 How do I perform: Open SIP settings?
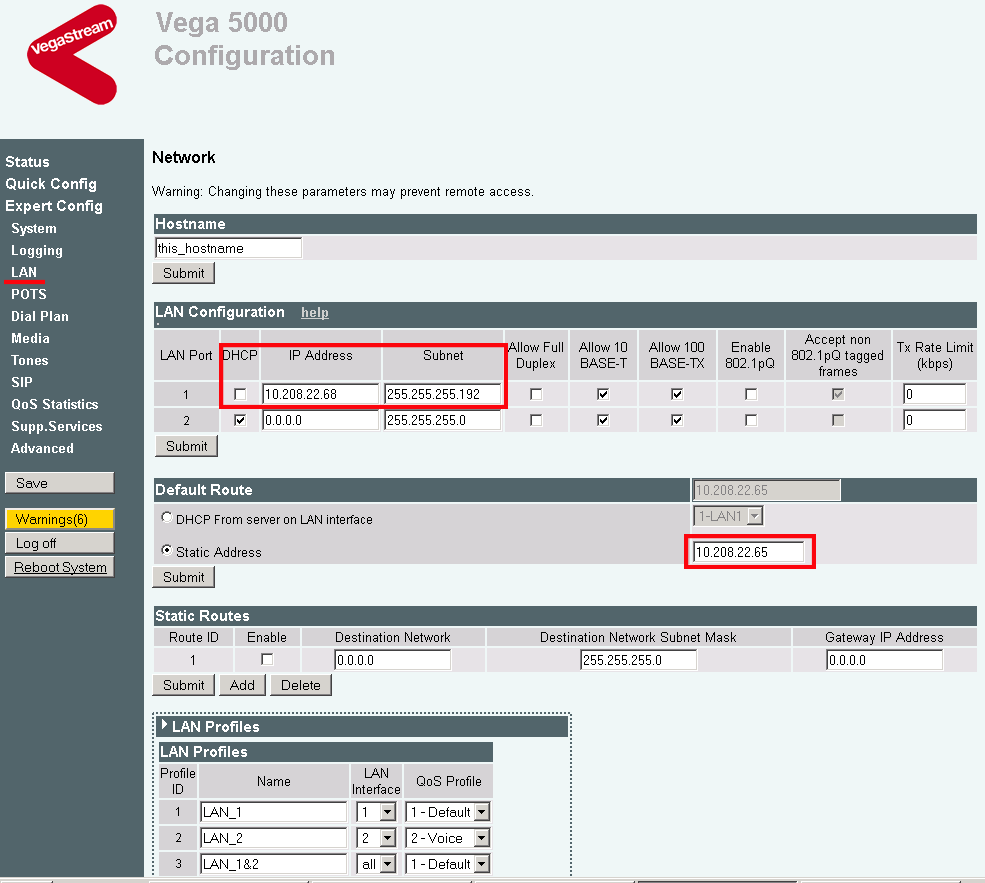(x=21, y=382)
